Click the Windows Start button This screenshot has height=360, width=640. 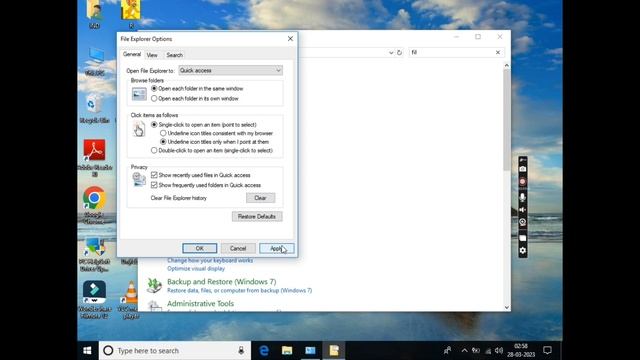click(87, 351)
